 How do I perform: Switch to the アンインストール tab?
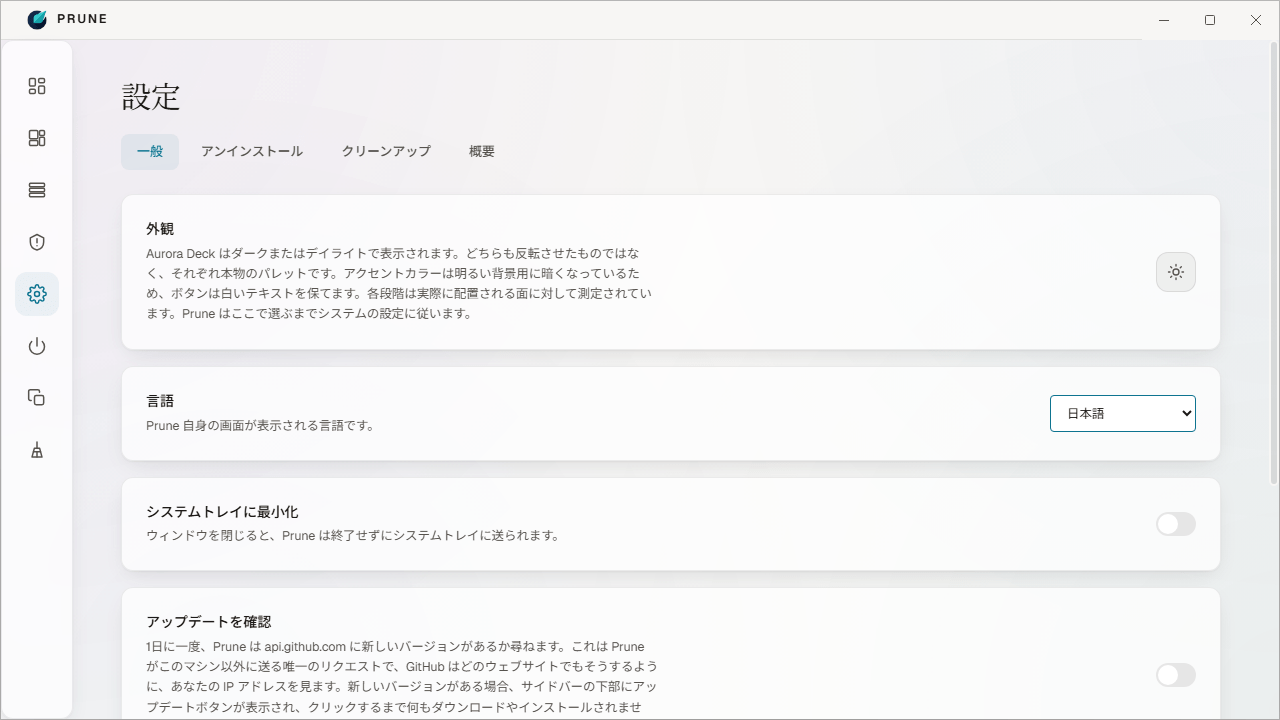point(252,152)
